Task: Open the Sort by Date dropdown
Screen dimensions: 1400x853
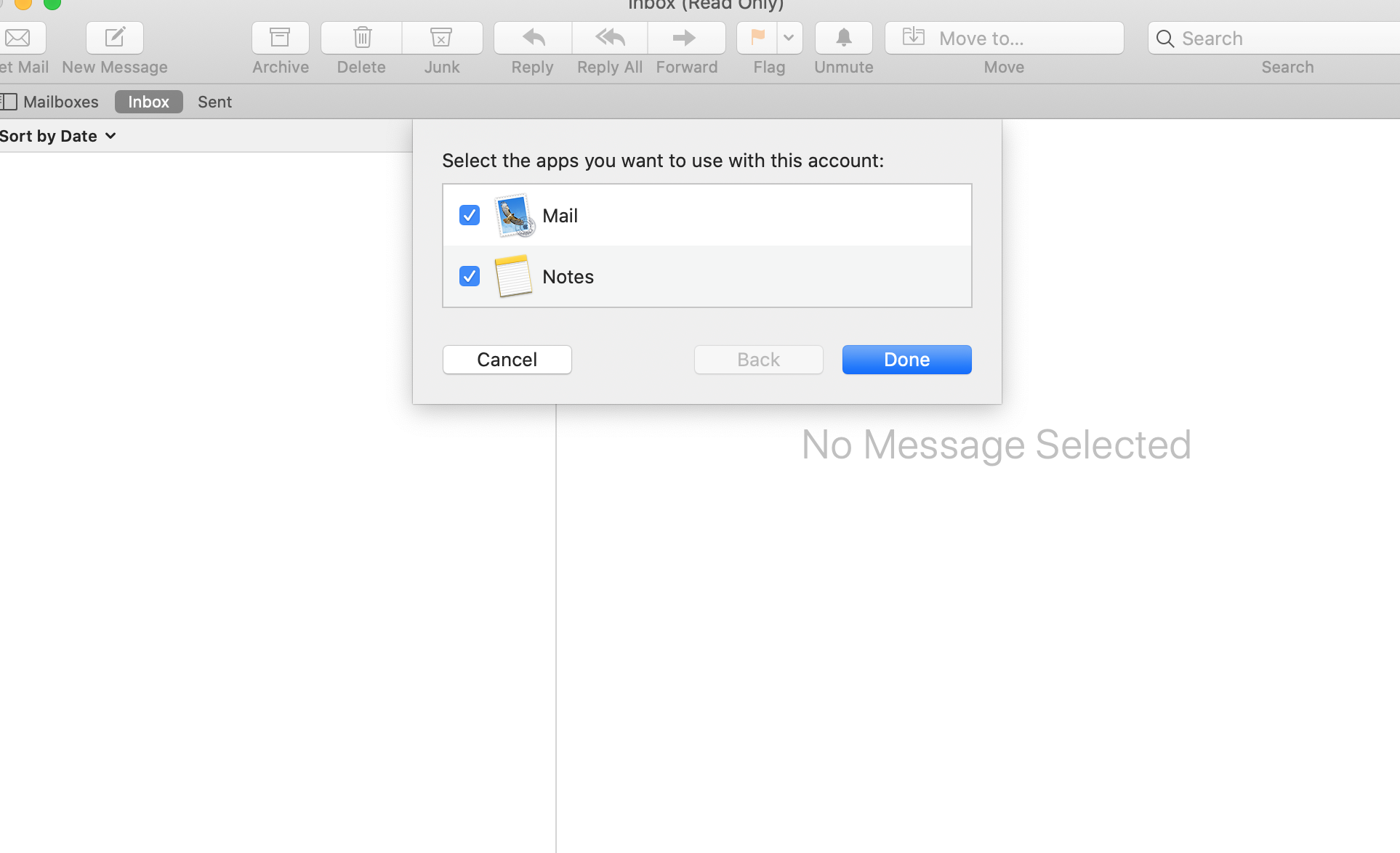Action: click(58, 136)
